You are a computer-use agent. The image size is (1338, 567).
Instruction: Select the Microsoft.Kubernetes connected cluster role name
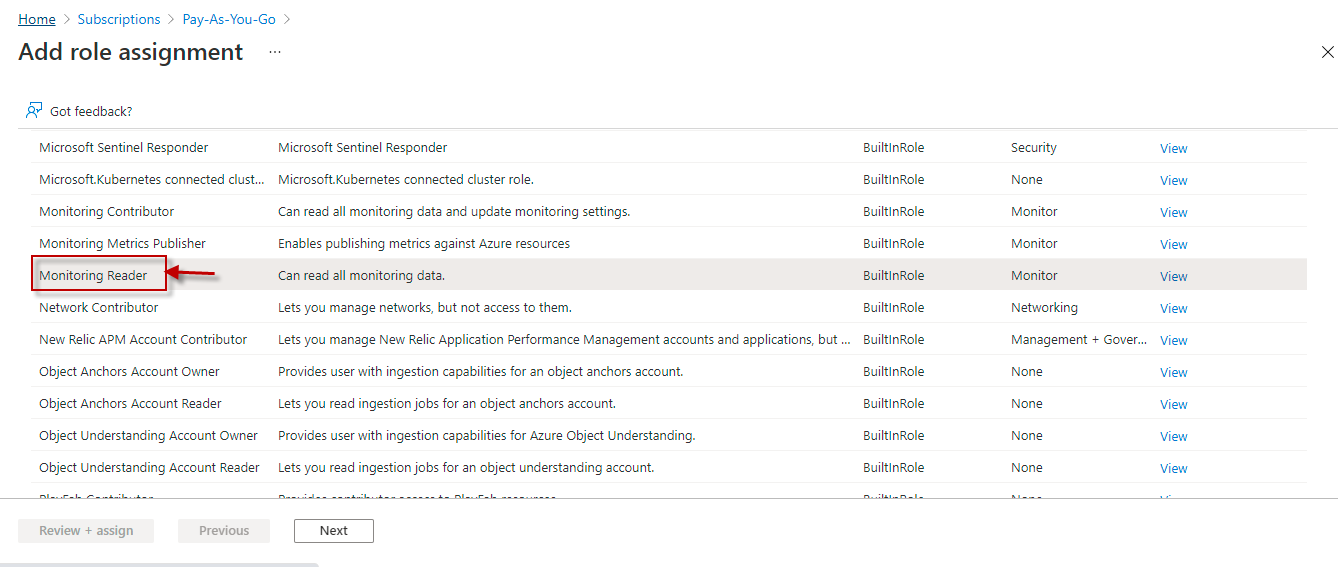coord(152,179)
